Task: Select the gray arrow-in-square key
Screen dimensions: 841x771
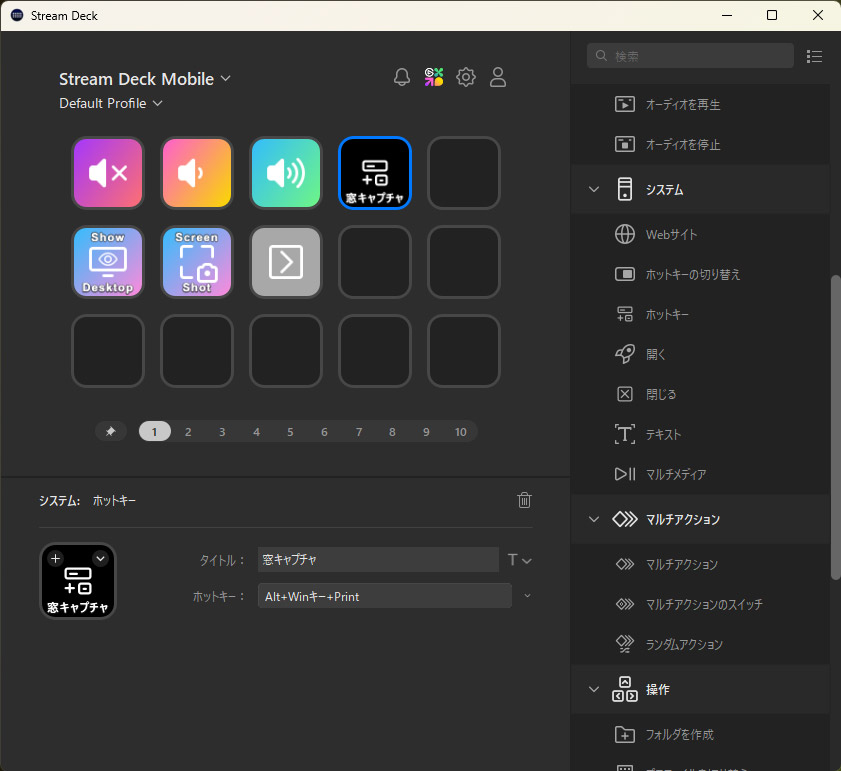Action: (x=286, y=262)
